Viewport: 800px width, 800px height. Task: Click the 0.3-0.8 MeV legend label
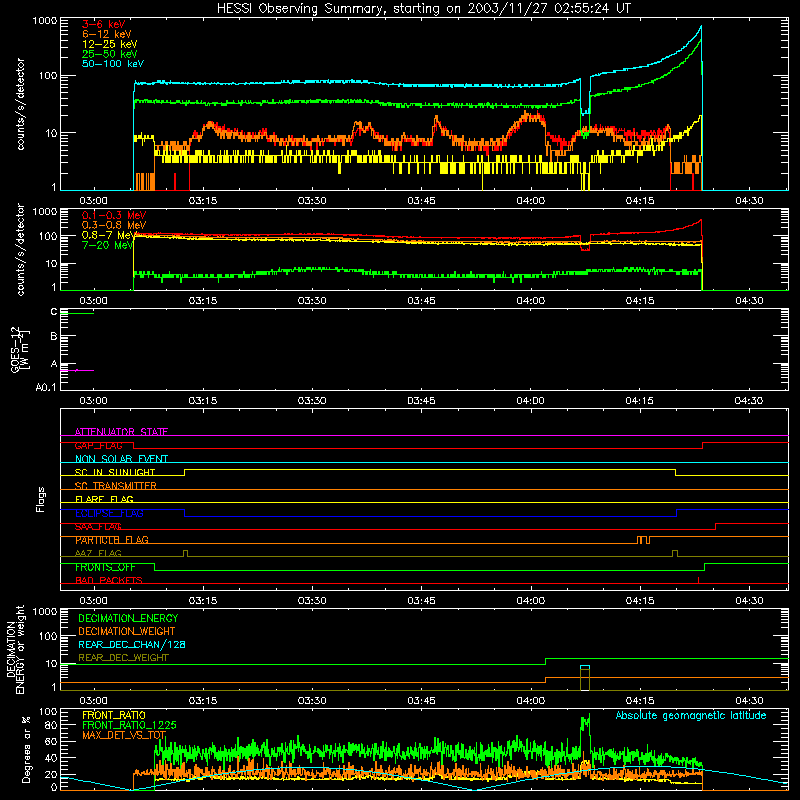click(114, 225)
